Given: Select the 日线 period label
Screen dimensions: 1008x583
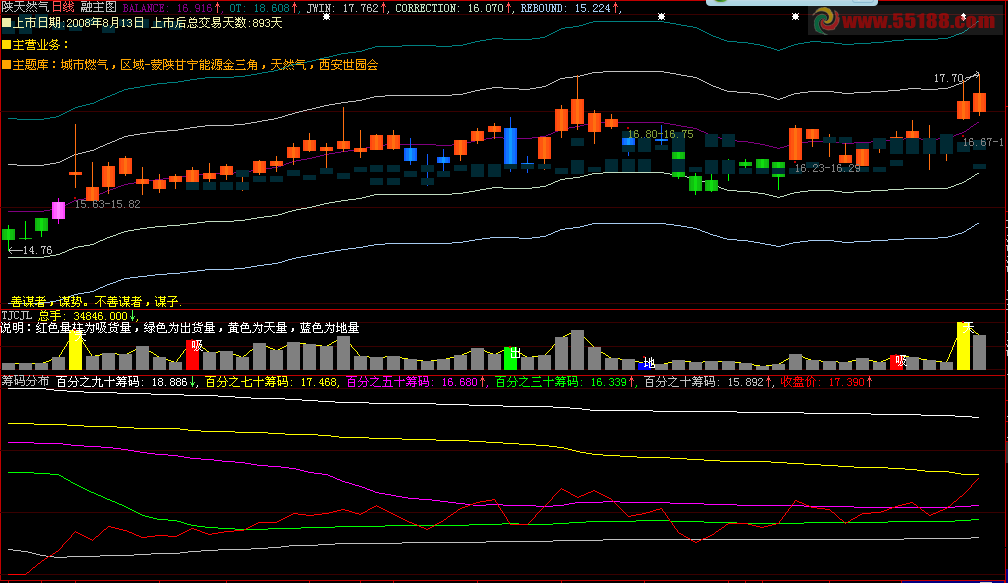Looking at the screenshot, I should coord(63,7).
